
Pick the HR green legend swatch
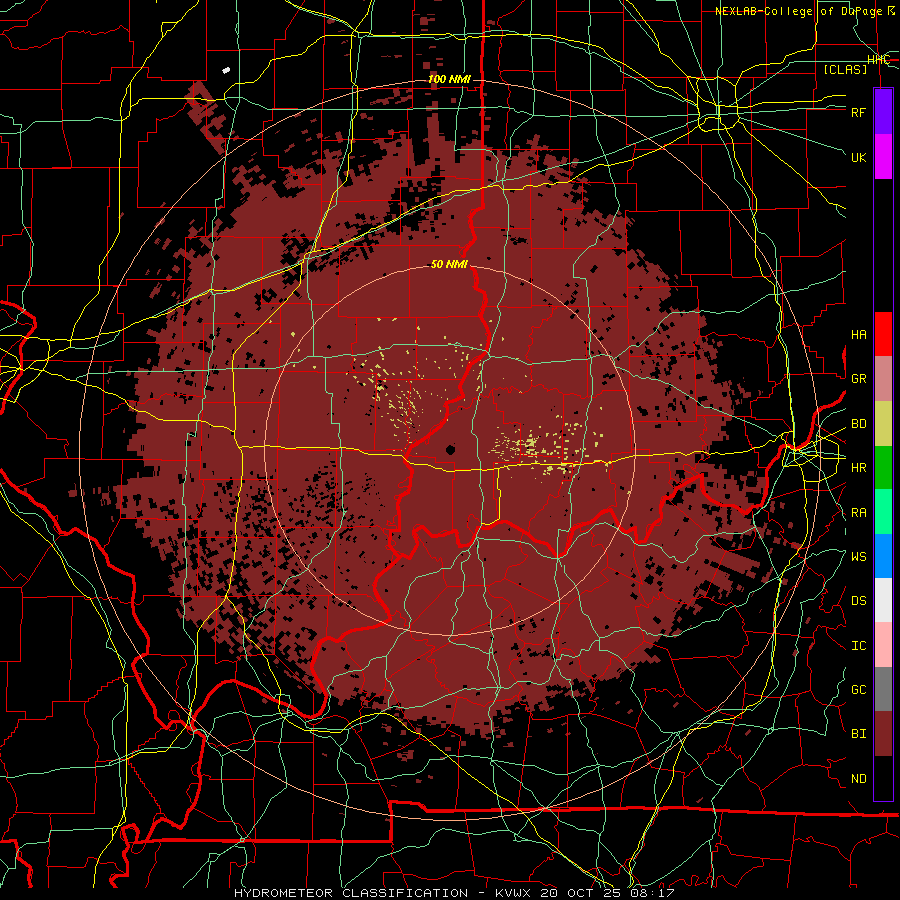(x=883, y=468)
